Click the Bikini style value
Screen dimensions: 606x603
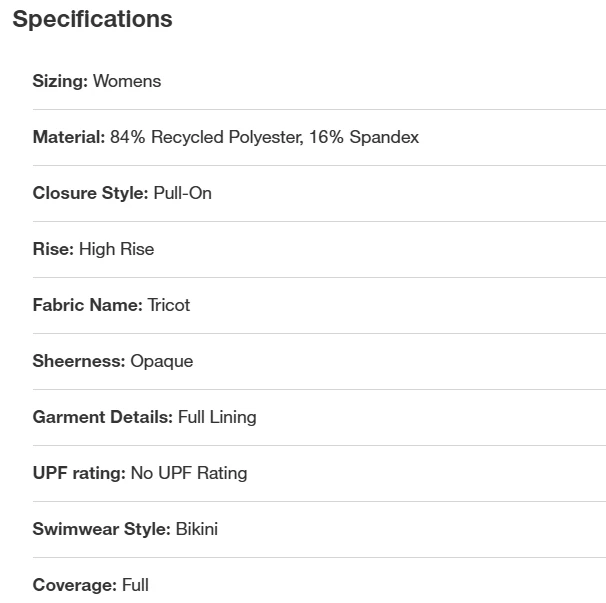pos(197,529)
